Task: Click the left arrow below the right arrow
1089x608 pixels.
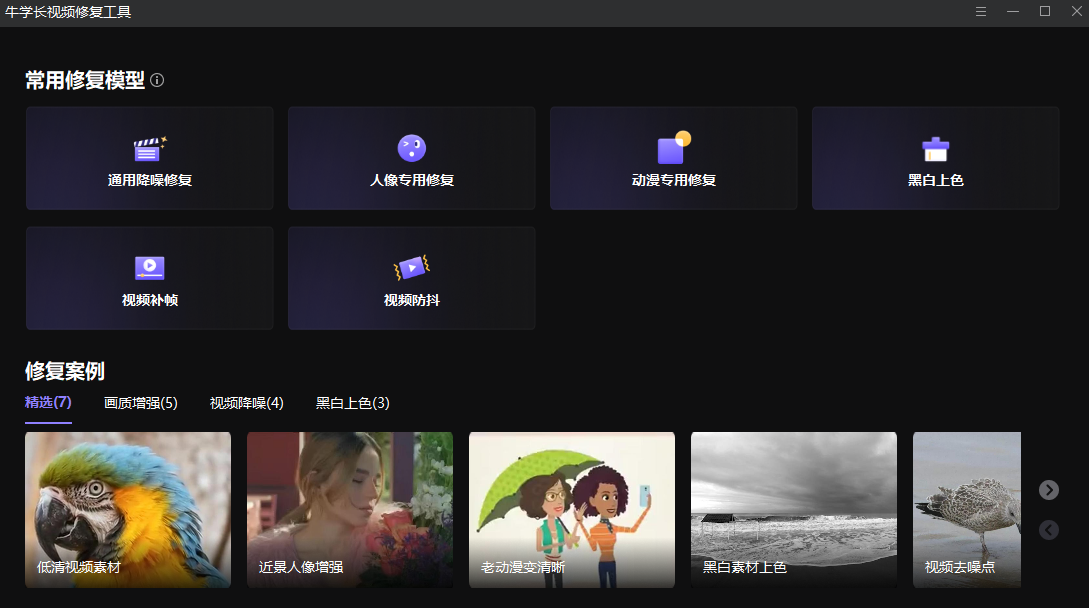Action: [x=1048, y=530]
